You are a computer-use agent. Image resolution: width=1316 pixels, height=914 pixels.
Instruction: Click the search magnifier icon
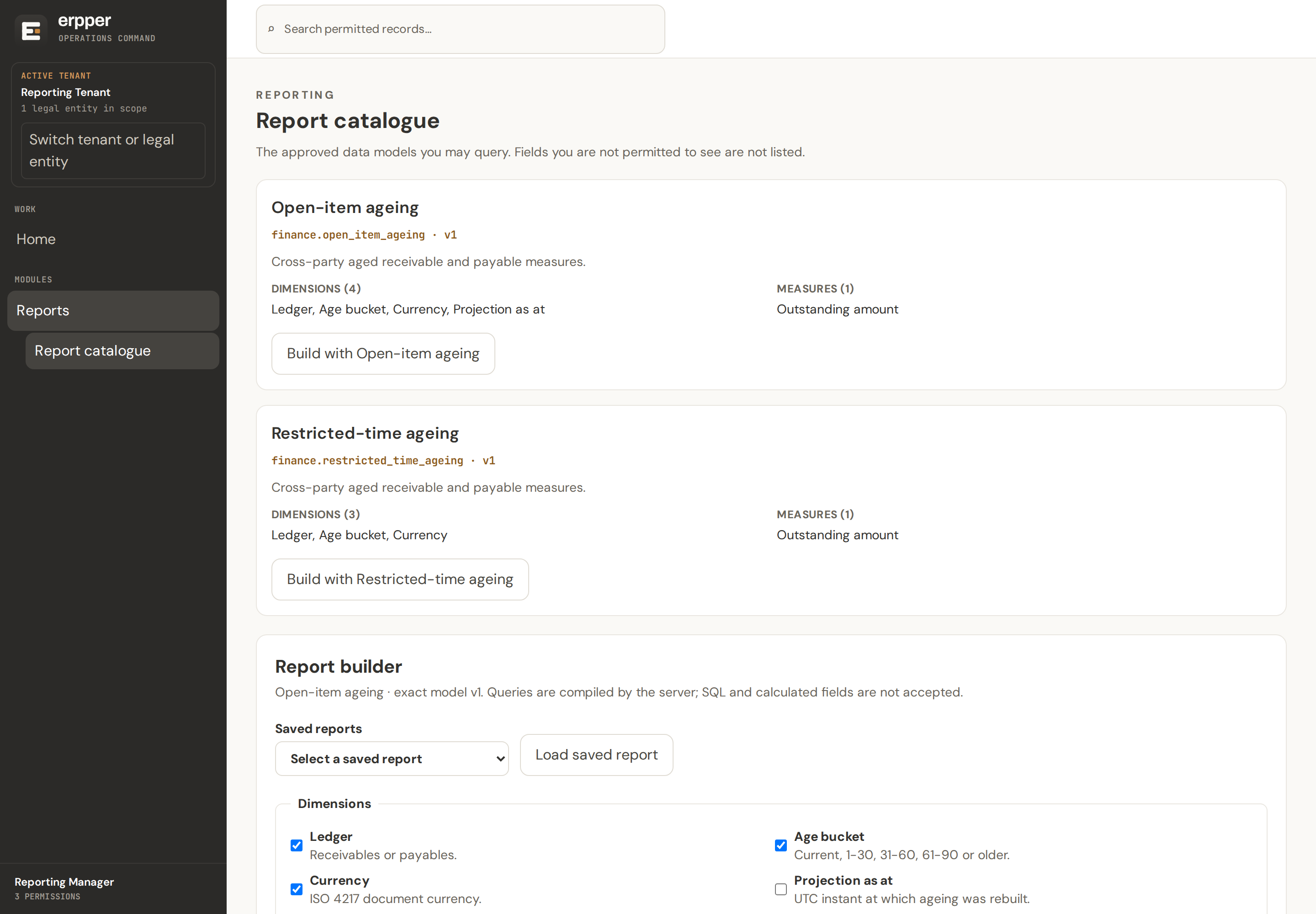click(271, 29)
